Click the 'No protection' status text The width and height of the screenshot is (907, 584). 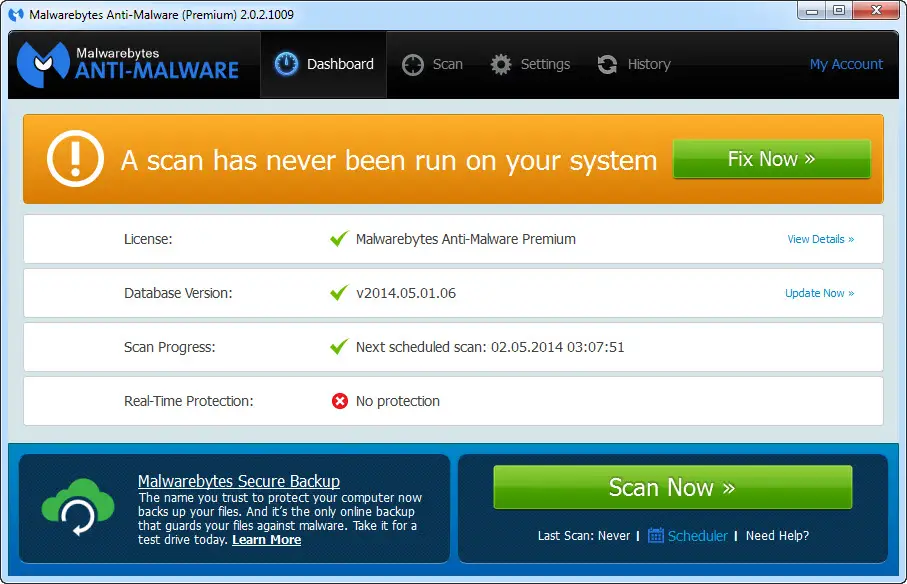398,401
